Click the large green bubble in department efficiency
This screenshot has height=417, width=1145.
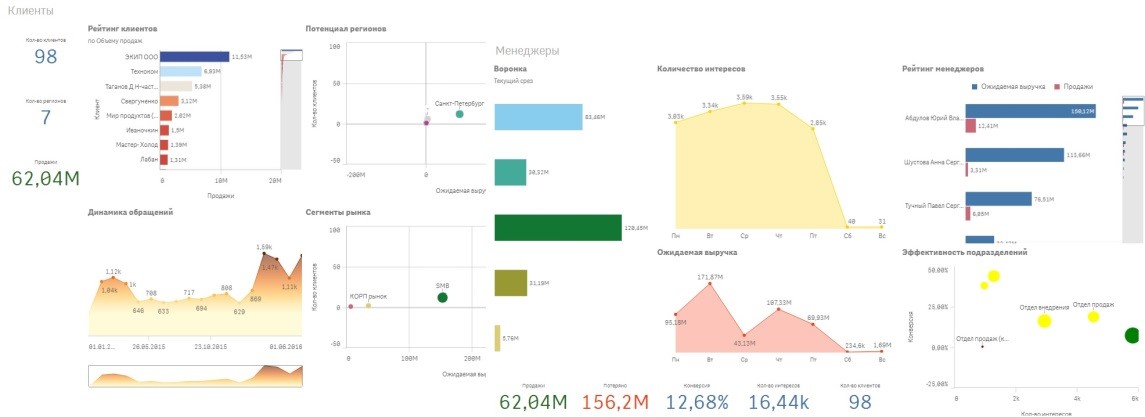[1132, 336]
